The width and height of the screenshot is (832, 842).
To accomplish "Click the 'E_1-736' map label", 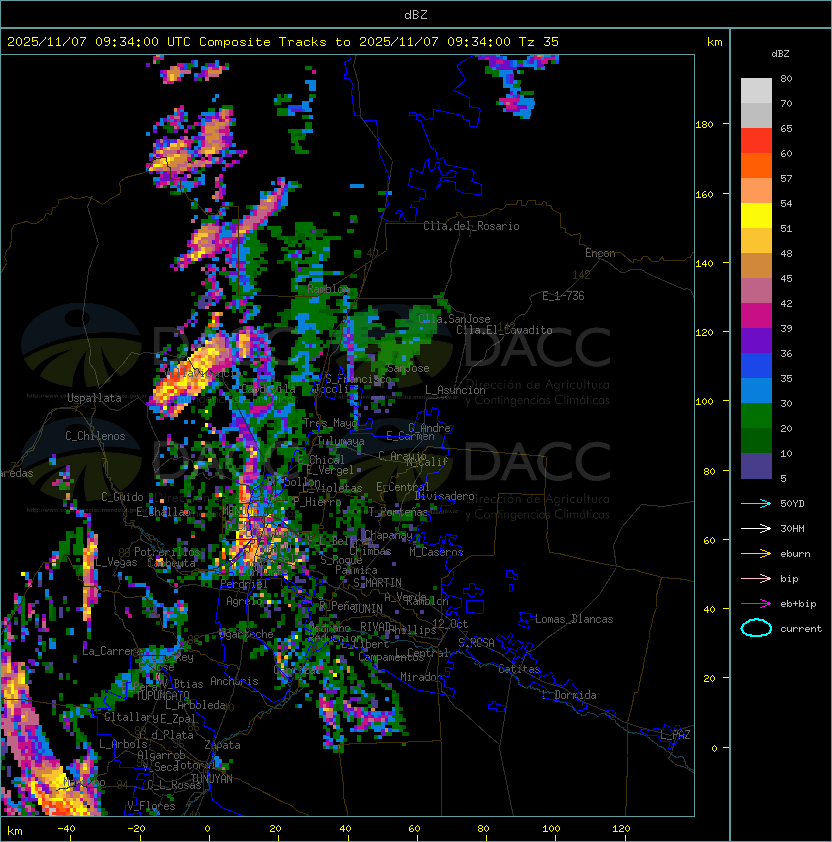I will 563,296.
